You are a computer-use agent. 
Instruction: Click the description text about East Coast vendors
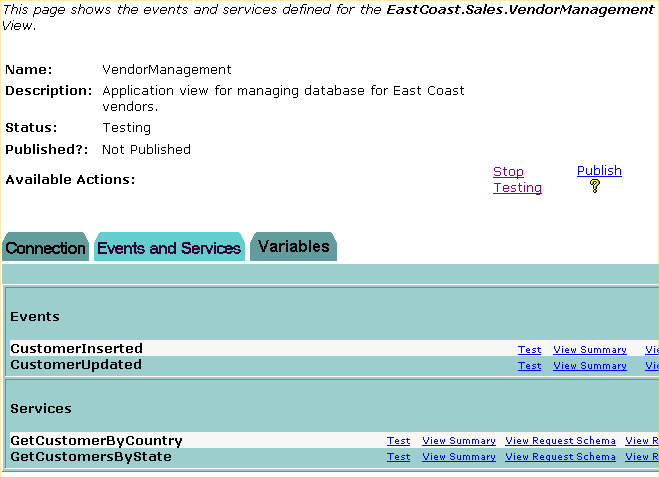(283, 98)
